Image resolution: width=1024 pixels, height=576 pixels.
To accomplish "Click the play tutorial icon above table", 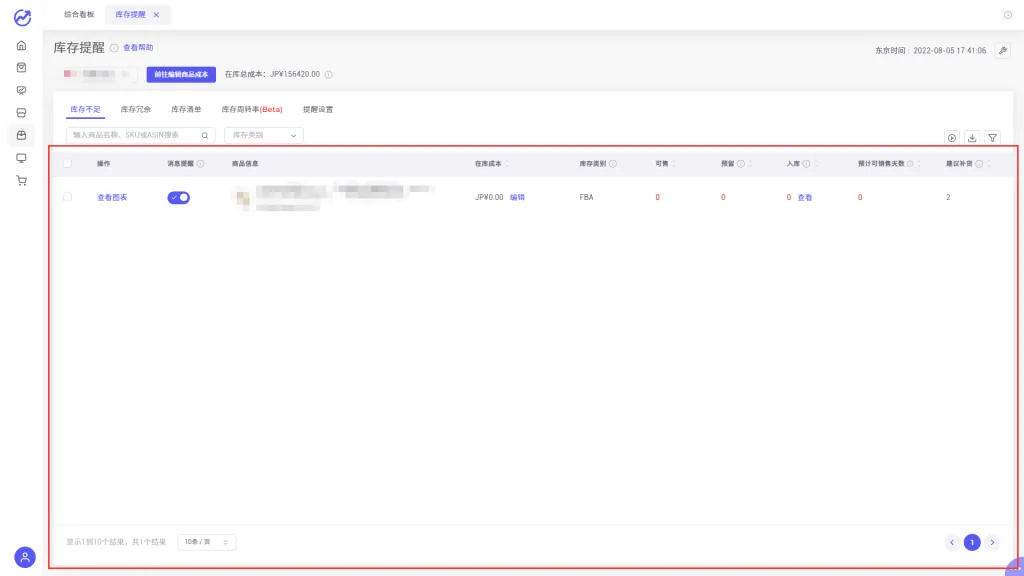I will tap(952, 138).
